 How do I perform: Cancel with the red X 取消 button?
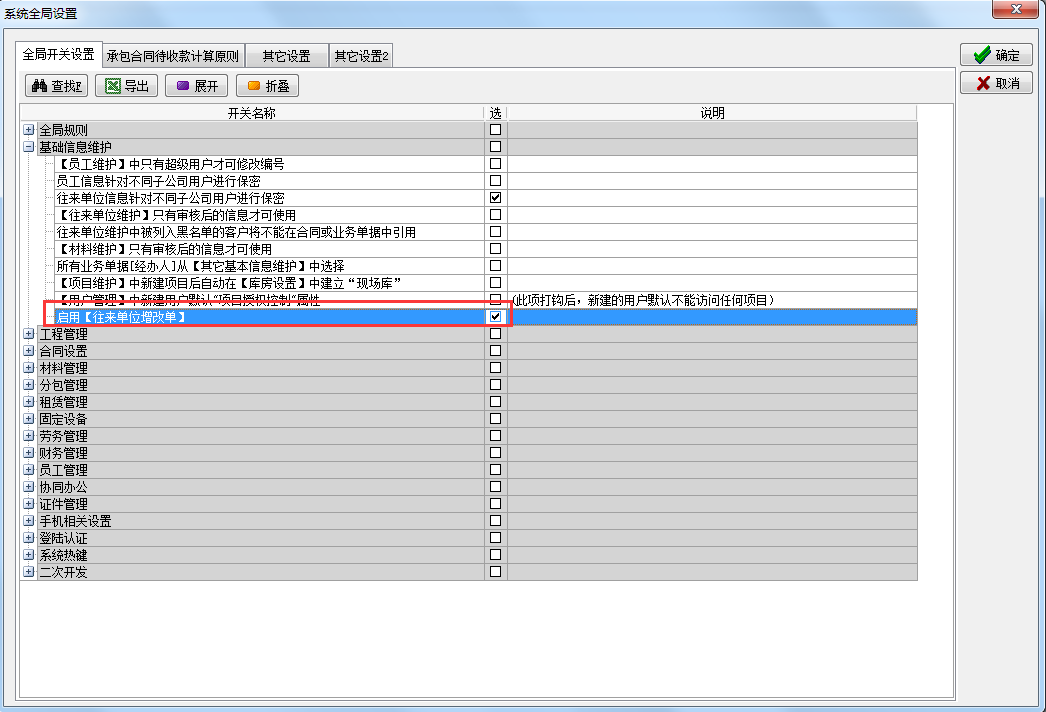[x=996, y=83]
